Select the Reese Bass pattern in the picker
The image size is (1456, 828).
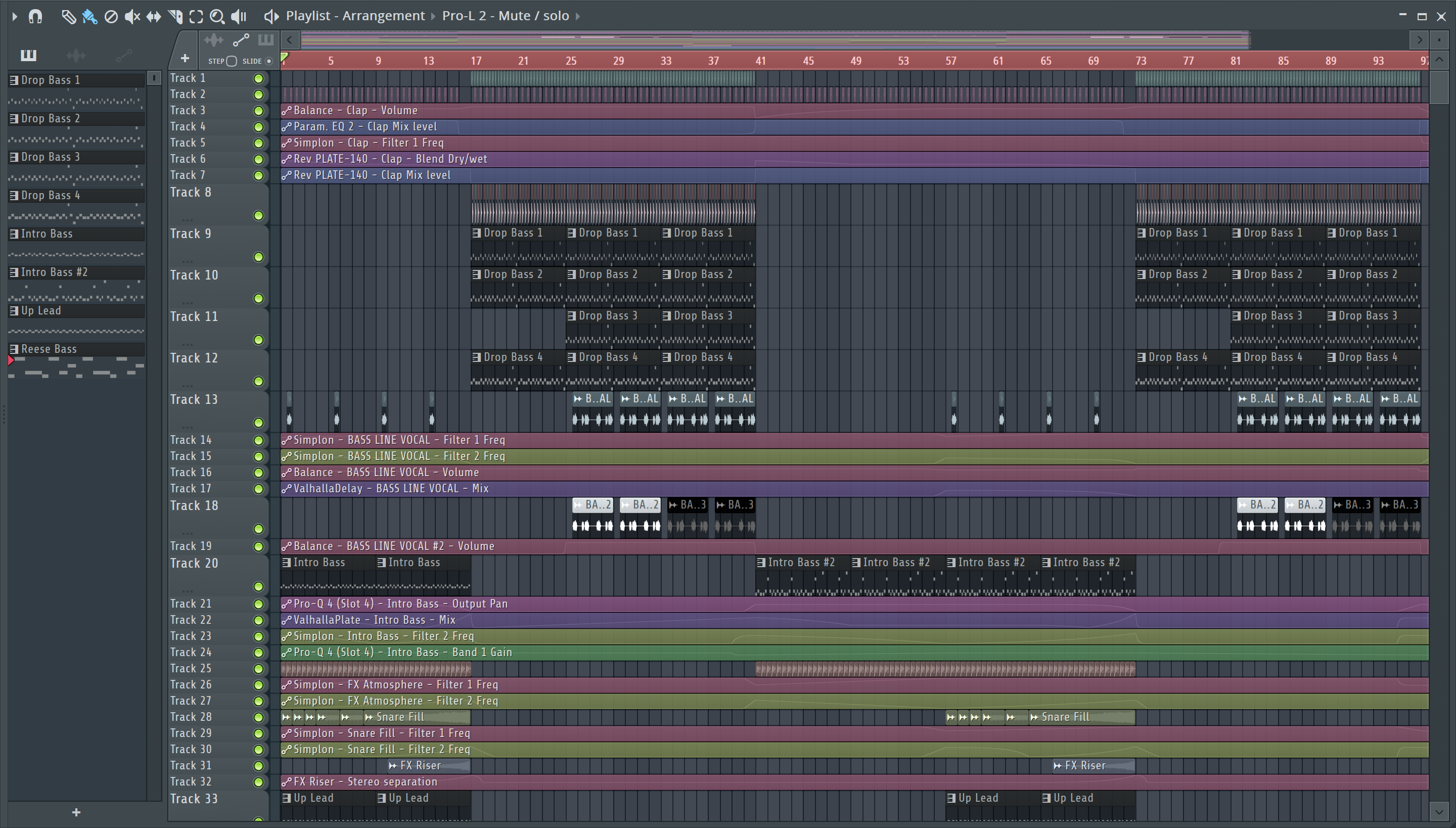(x=49, y=349)
